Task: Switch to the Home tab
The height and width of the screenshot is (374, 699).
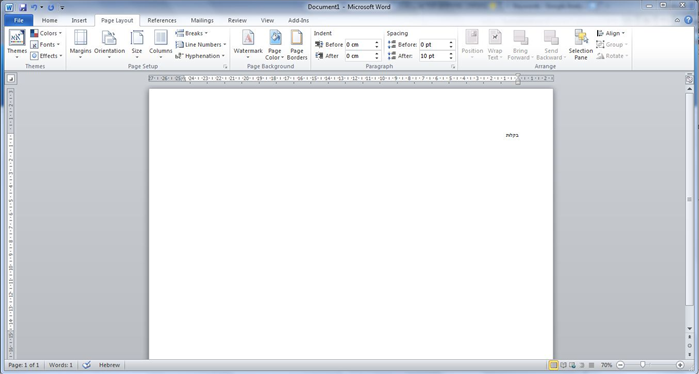Action: click(x=49, y=21)
